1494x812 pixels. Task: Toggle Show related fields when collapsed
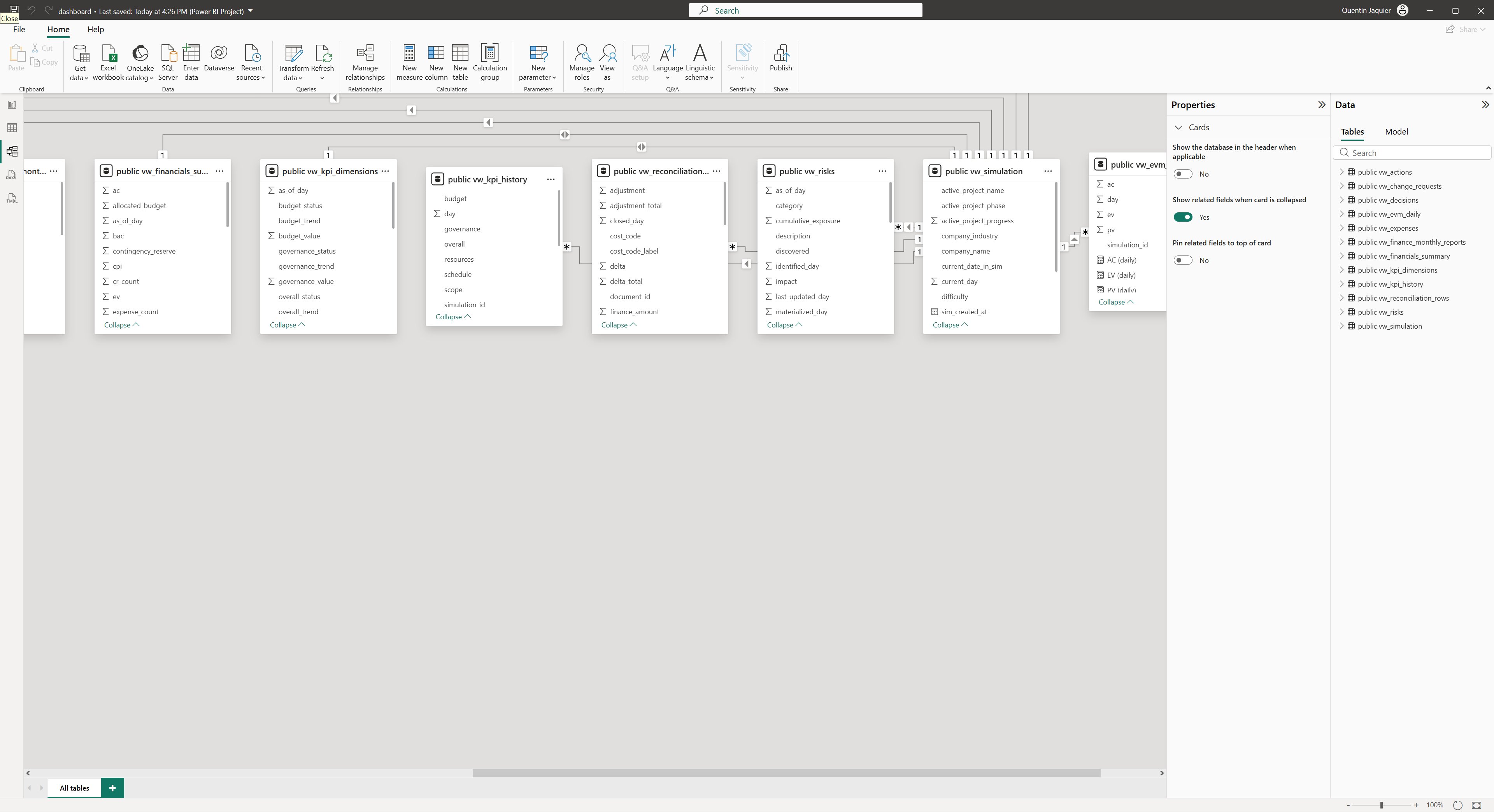click(1183, 217)
